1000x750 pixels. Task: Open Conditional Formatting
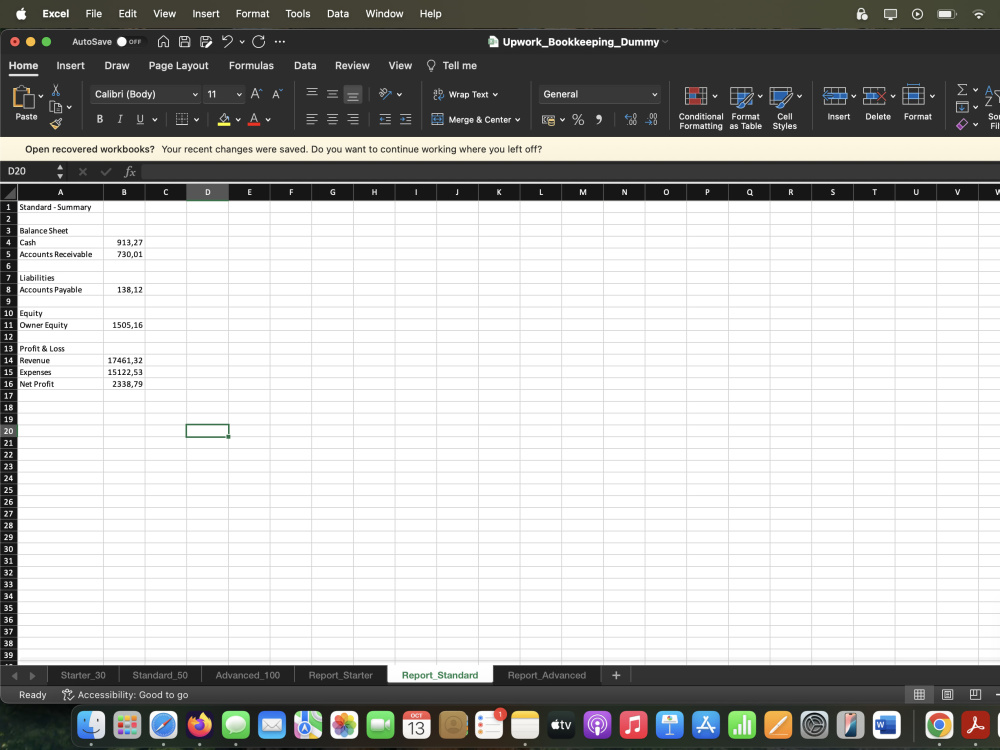[x=700, y=108]
